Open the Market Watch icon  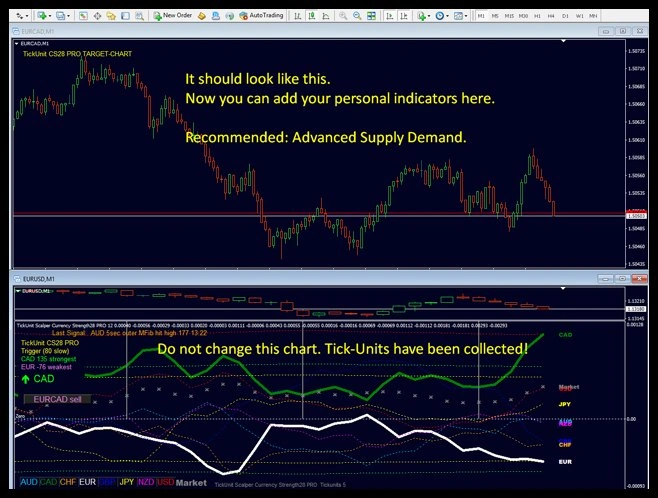[x=82, y=16]
